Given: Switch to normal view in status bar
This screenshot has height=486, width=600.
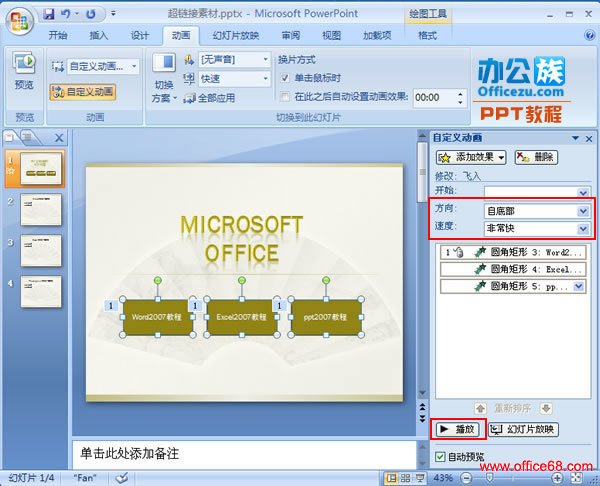Looking at the screenshot, I should 391,478.
